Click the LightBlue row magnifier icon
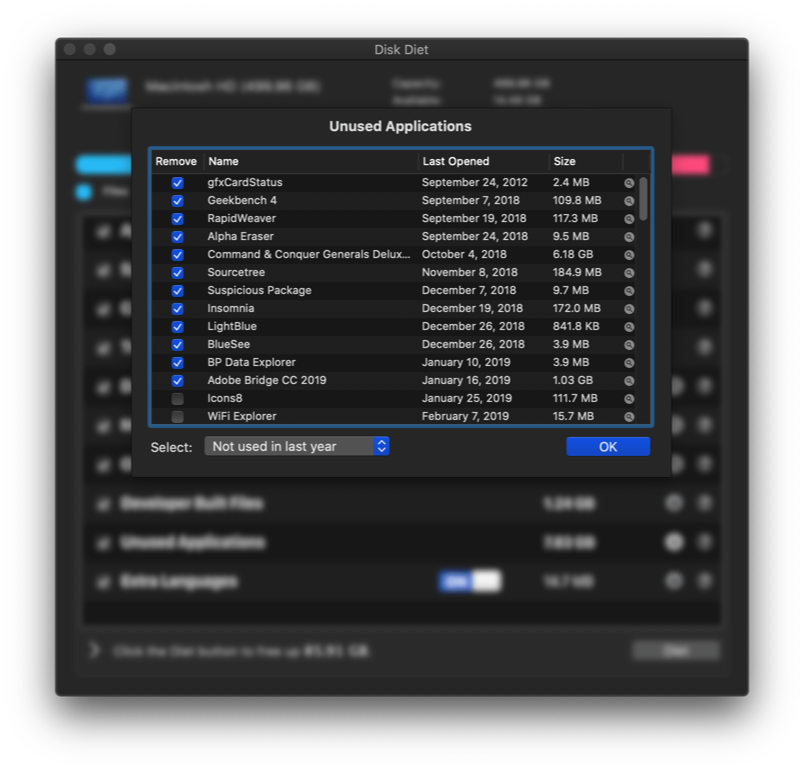The image size is (804, 770). pos(629,327)
